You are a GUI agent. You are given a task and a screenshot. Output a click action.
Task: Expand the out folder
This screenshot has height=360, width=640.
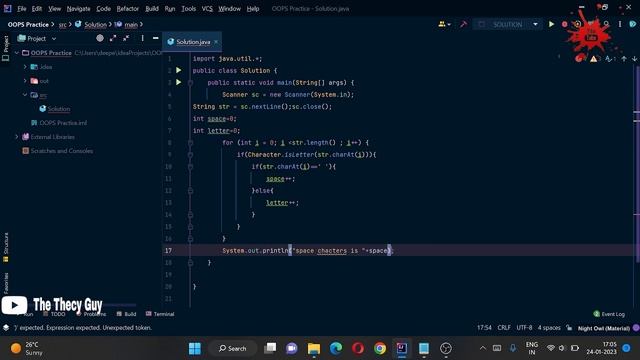pyautogui.click(x=25, y=80)
